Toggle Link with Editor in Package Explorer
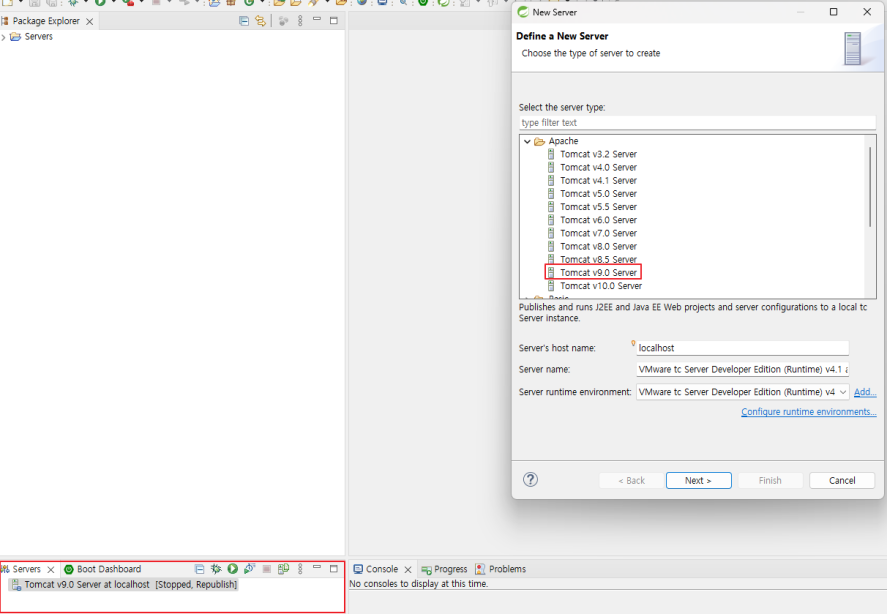Screen dimensions: 887x614 [x=260, y=21]
